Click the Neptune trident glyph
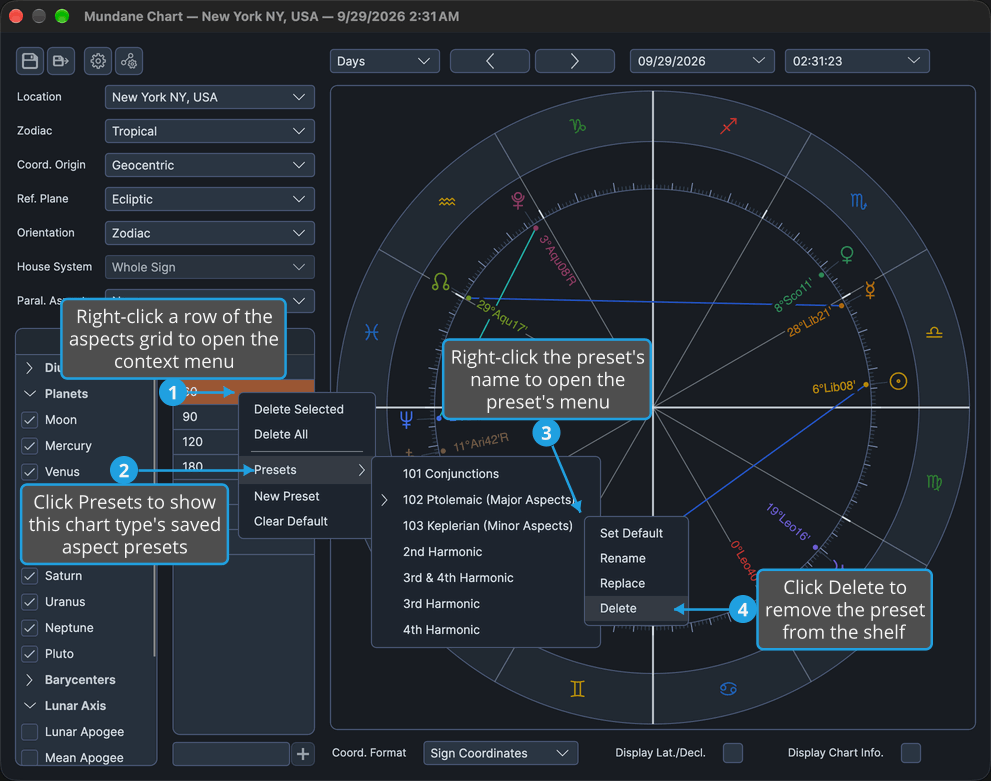The width and height of the screenshot is (991, 781). pyautogui.click(x=406, y=419)
